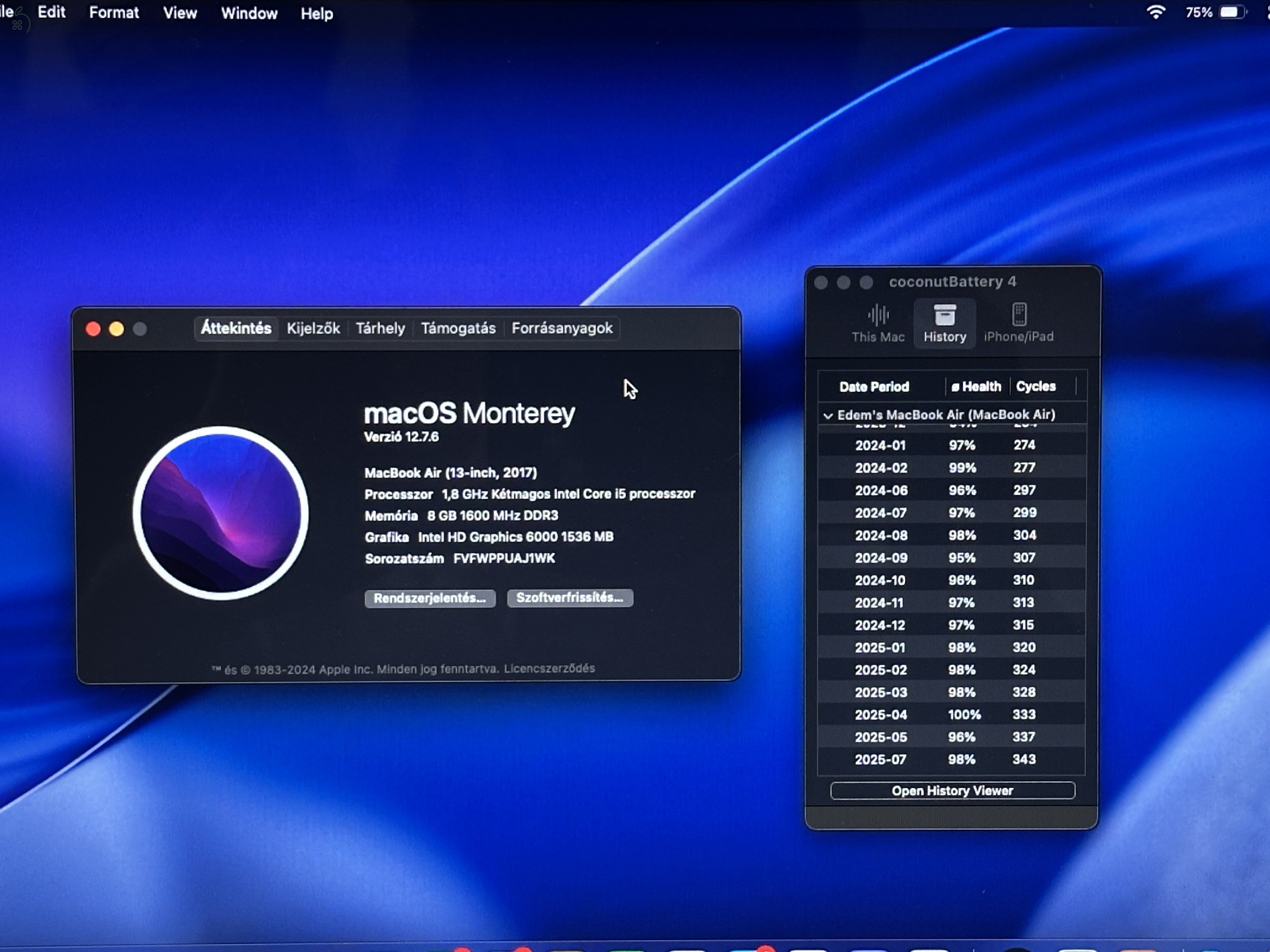Select the 2024-10 history row
This screenshot has height=952, width=1270.
pos(951,580)
